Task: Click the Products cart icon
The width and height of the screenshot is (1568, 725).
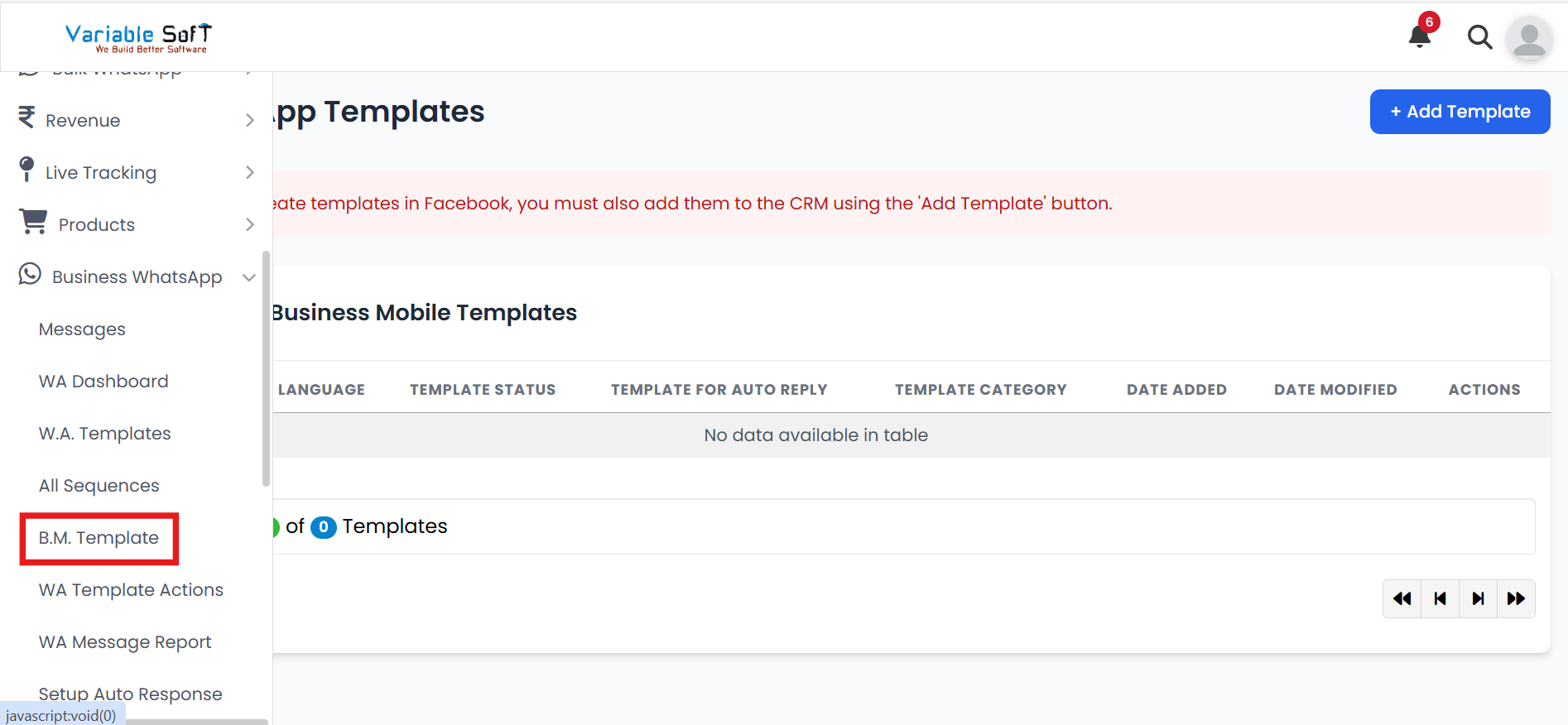Action: (x=33, y=222)
